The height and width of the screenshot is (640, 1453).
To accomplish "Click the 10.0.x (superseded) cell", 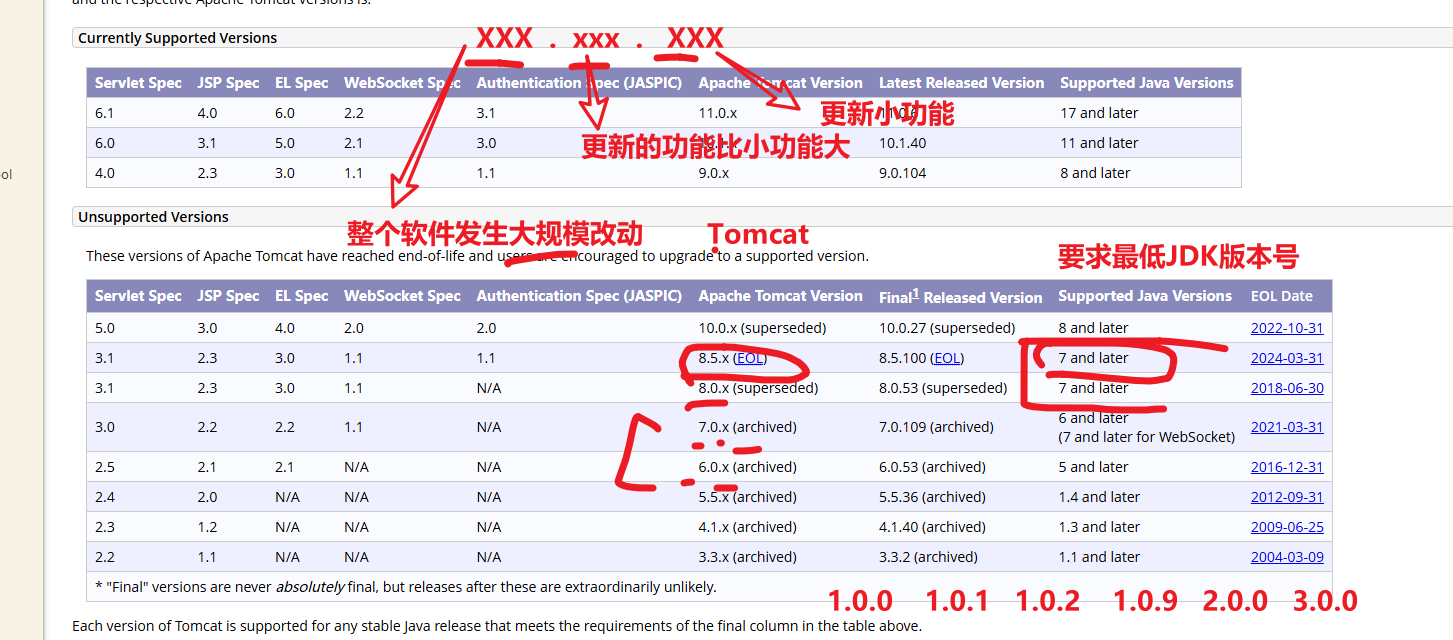I will pyautogui.click(x=763, y=328).
